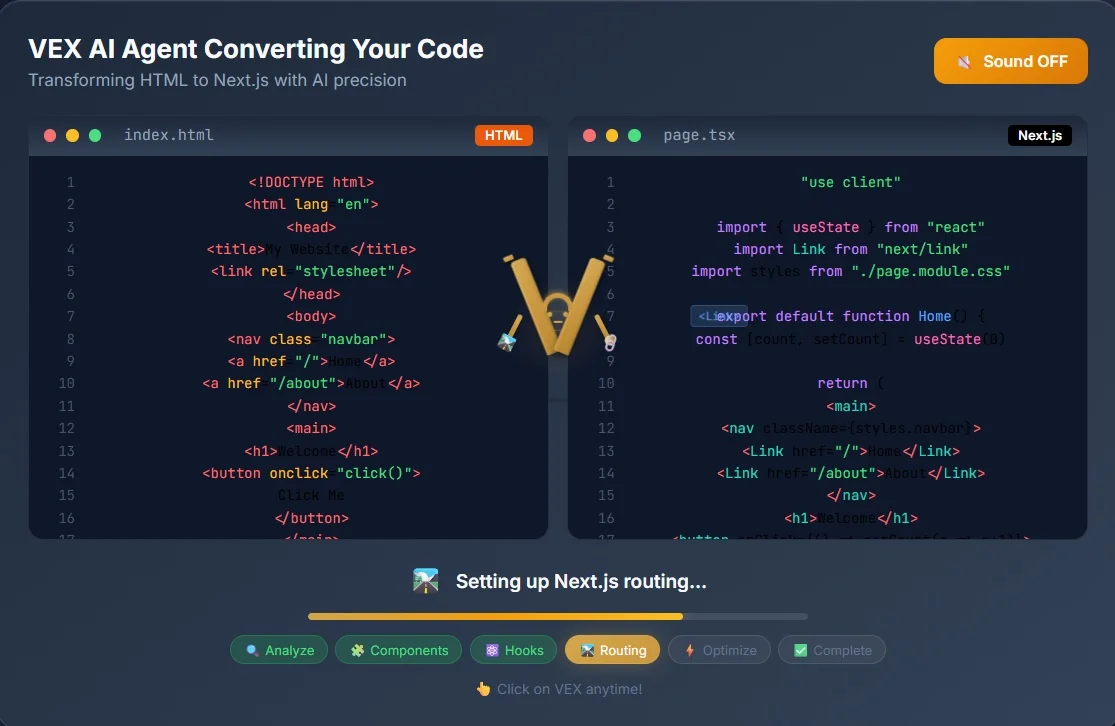The image size is (1115, 726).
Task: Toggle sound on with the Sound OFF switch
Action: coord(1010,61)
